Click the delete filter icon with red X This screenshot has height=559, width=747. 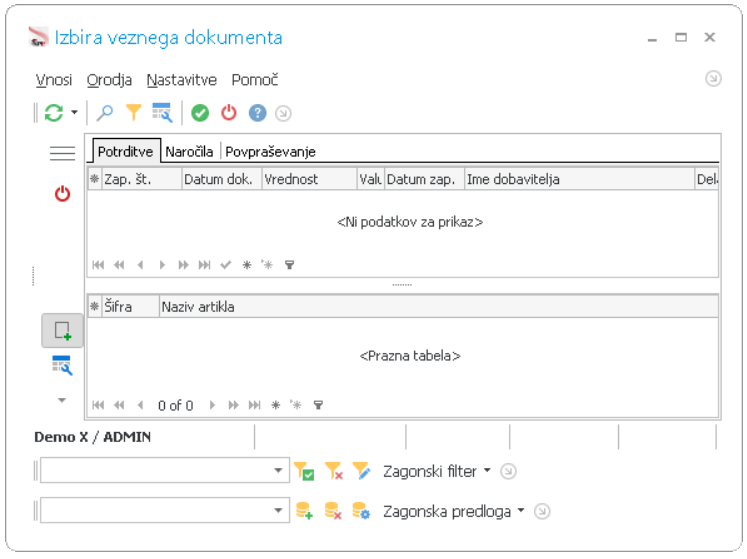pos(333,471)
